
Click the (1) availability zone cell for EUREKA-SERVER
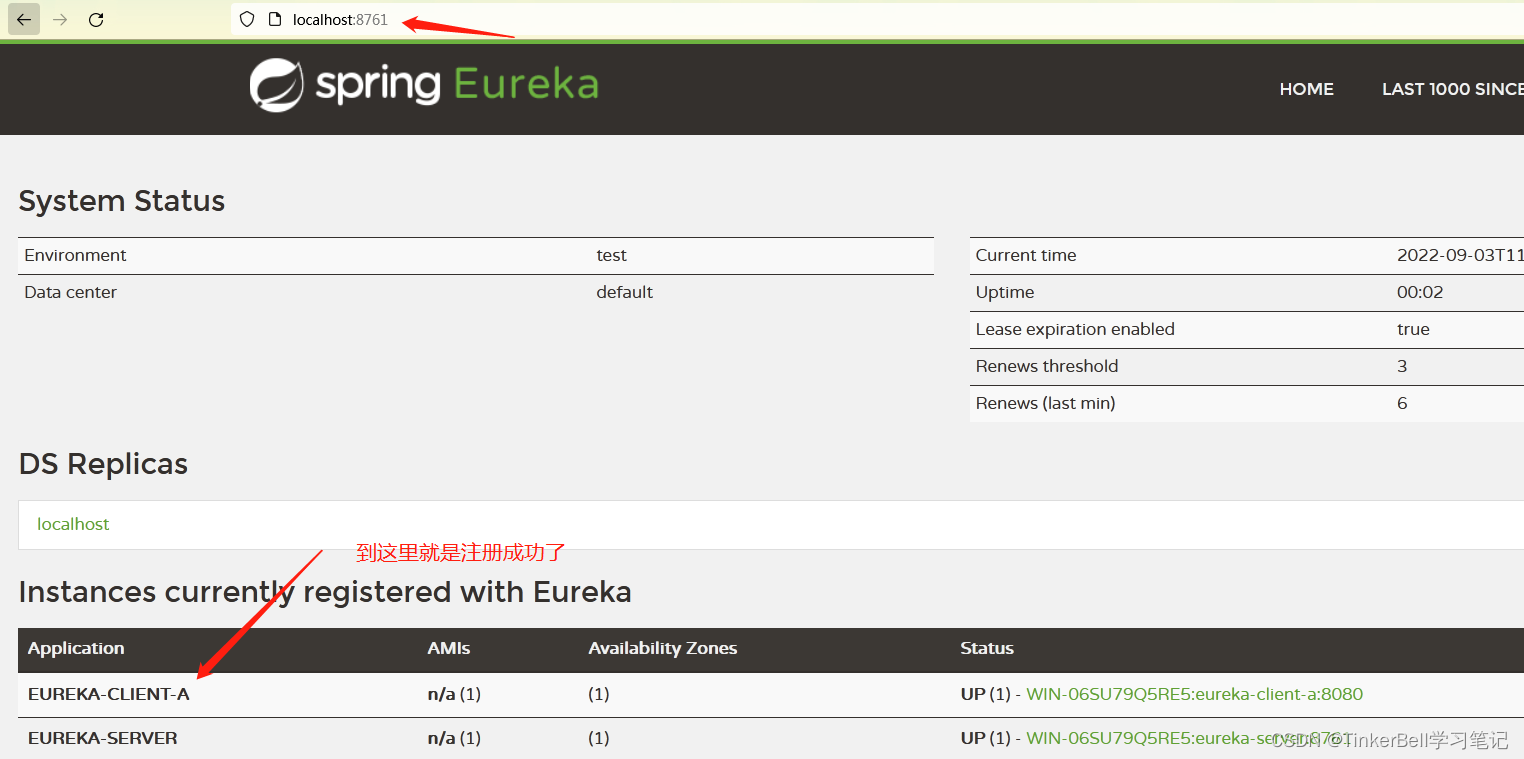[x=599, y=738]
